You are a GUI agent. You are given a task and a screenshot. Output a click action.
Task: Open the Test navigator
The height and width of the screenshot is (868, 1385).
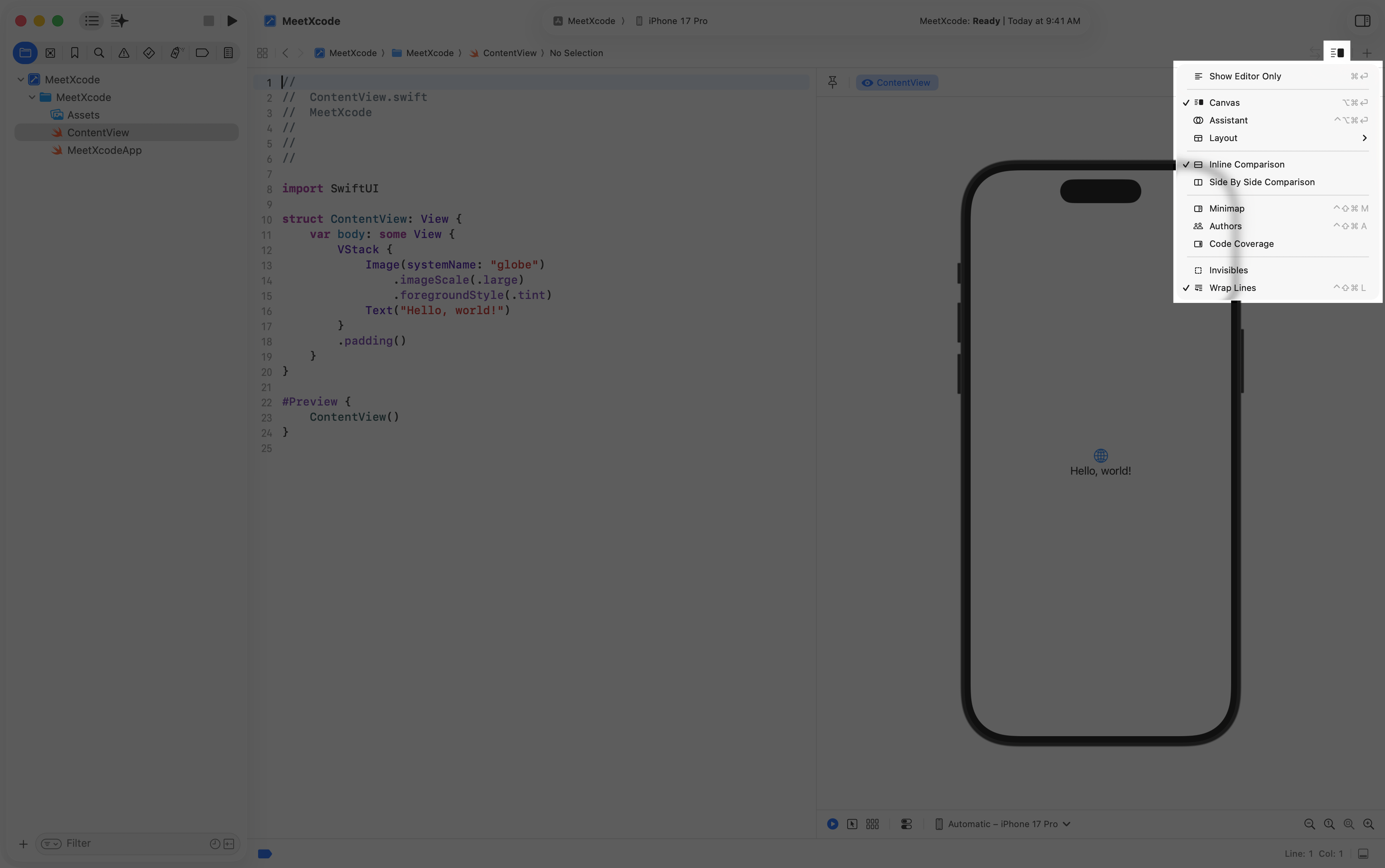click(149, 53)
